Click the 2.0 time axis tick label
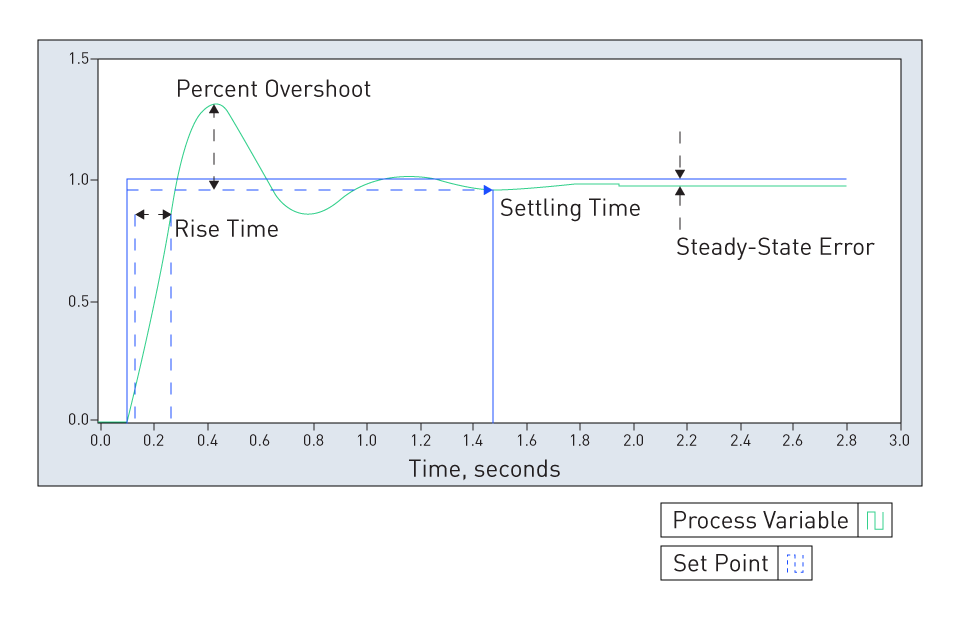The width and height of the screenshot is (960, 620). point(633,440)
